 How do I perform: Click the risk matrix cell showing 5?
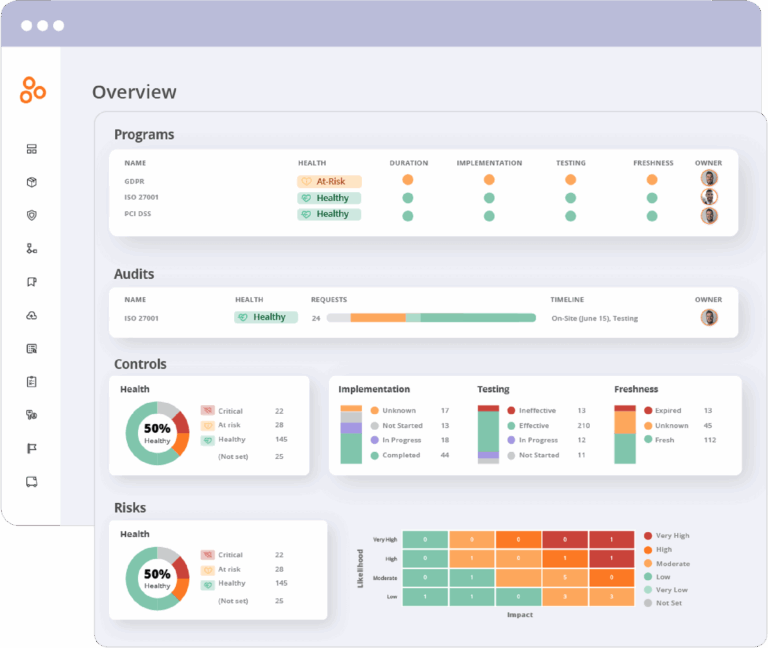point(565,577)
